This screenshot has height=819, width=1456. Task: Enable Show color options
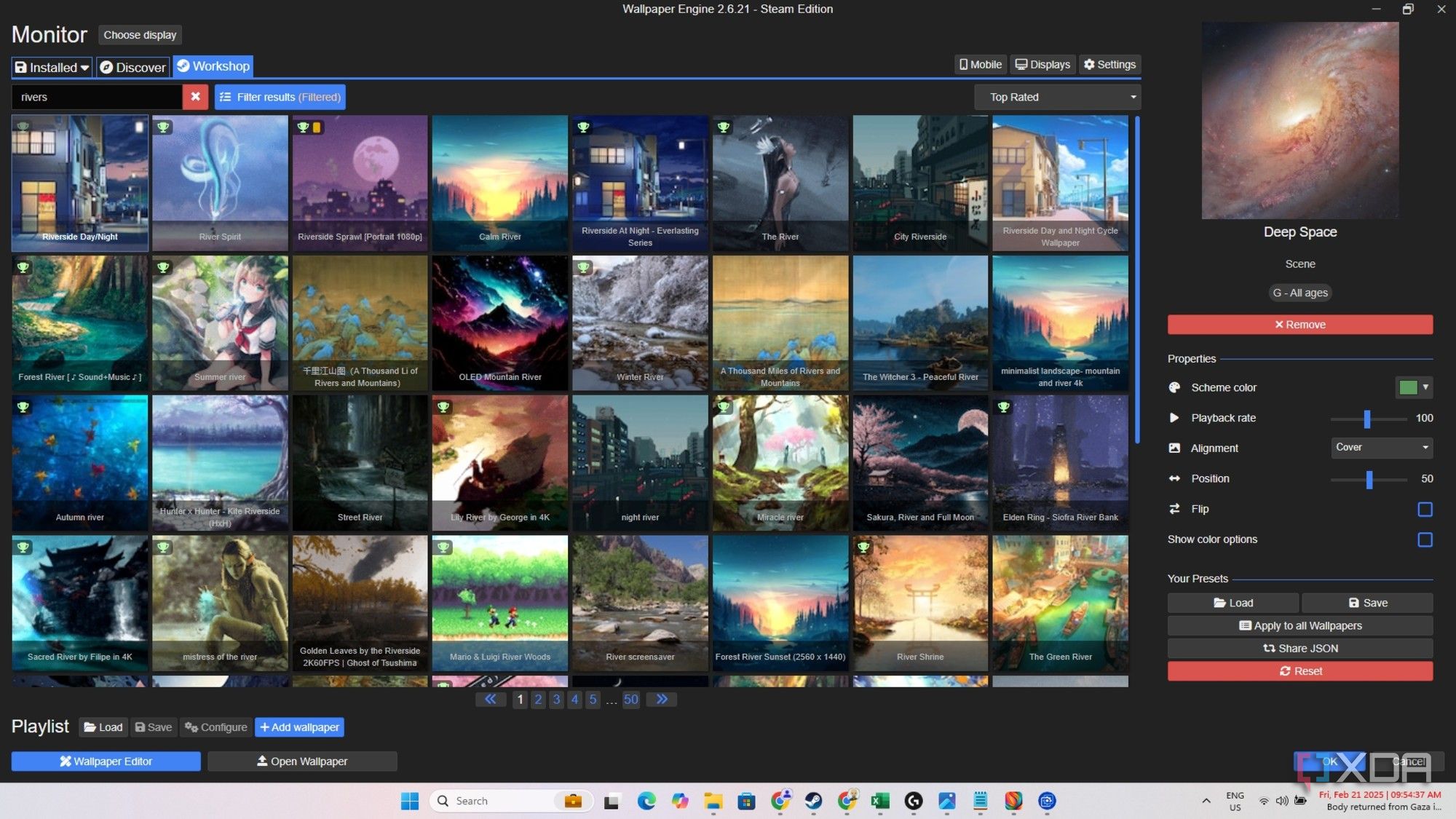pos(1425,539)
